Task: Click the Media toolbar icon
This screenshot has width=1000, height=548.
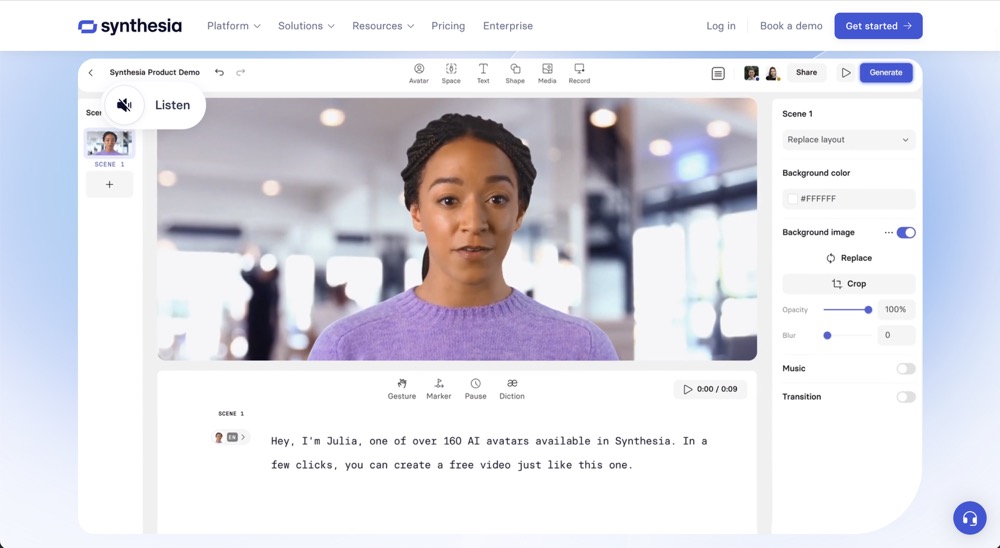Action: (547, 73)
